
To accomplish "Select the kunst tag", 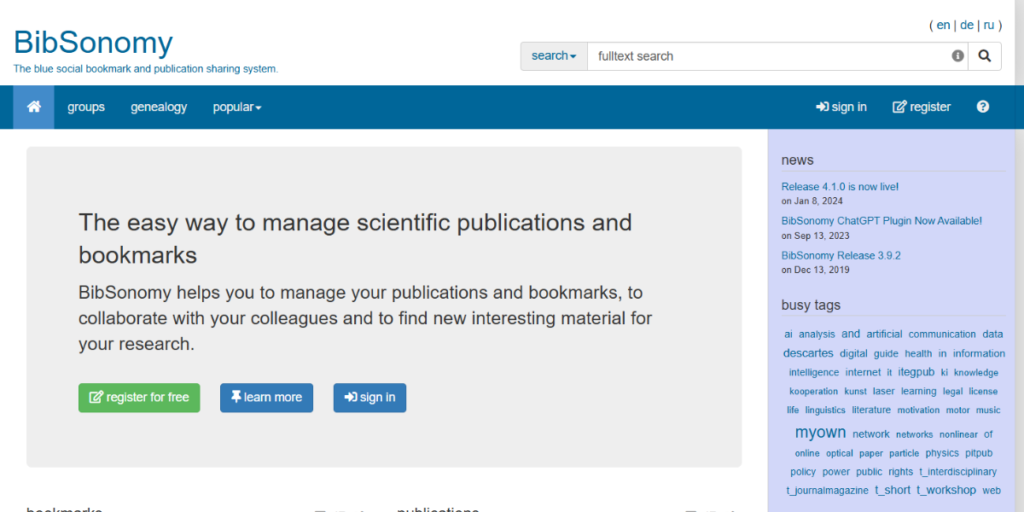I will pyautogui.click(x=856, y=392).
